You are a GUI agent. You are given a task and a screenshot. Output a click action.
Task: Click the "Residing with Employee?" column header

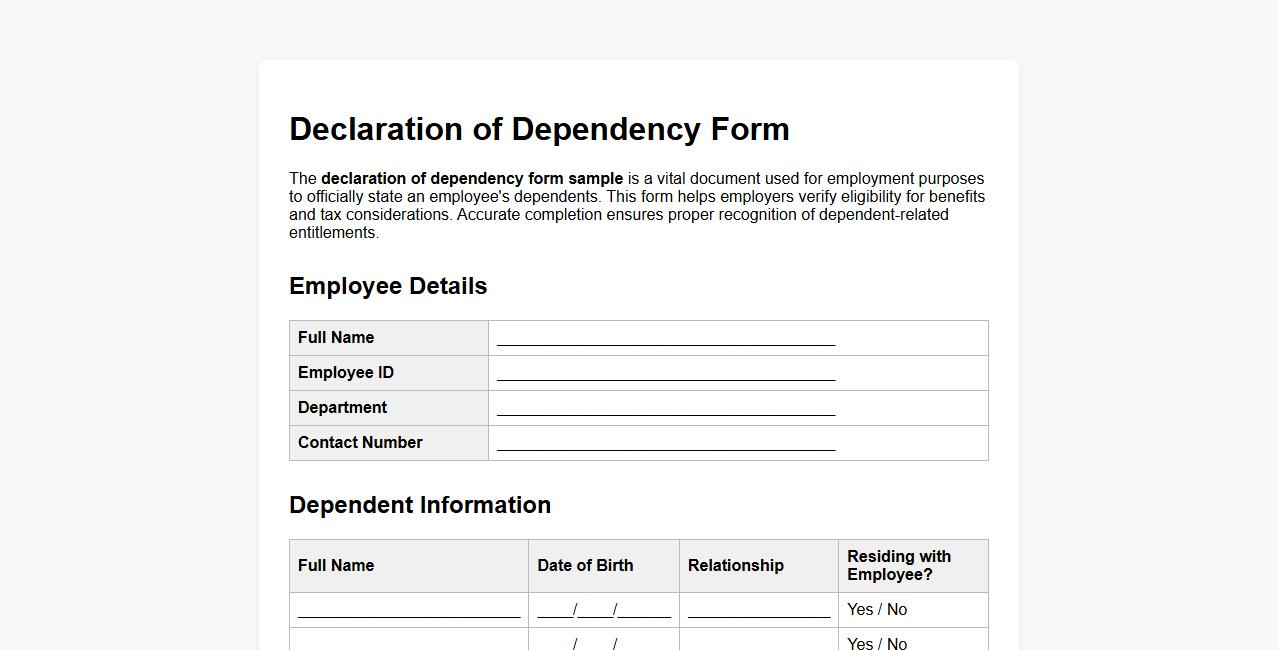[x=899, y=565]
